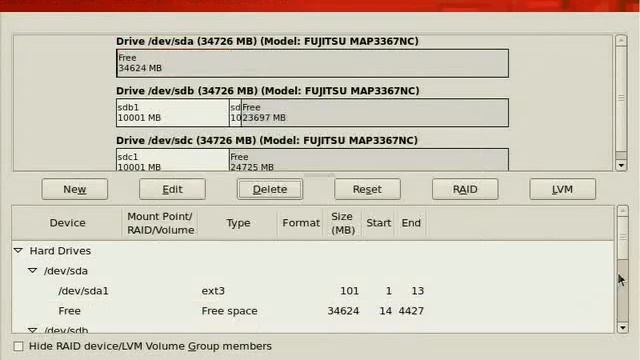Open the LVM configuration button

pos(562,189)
